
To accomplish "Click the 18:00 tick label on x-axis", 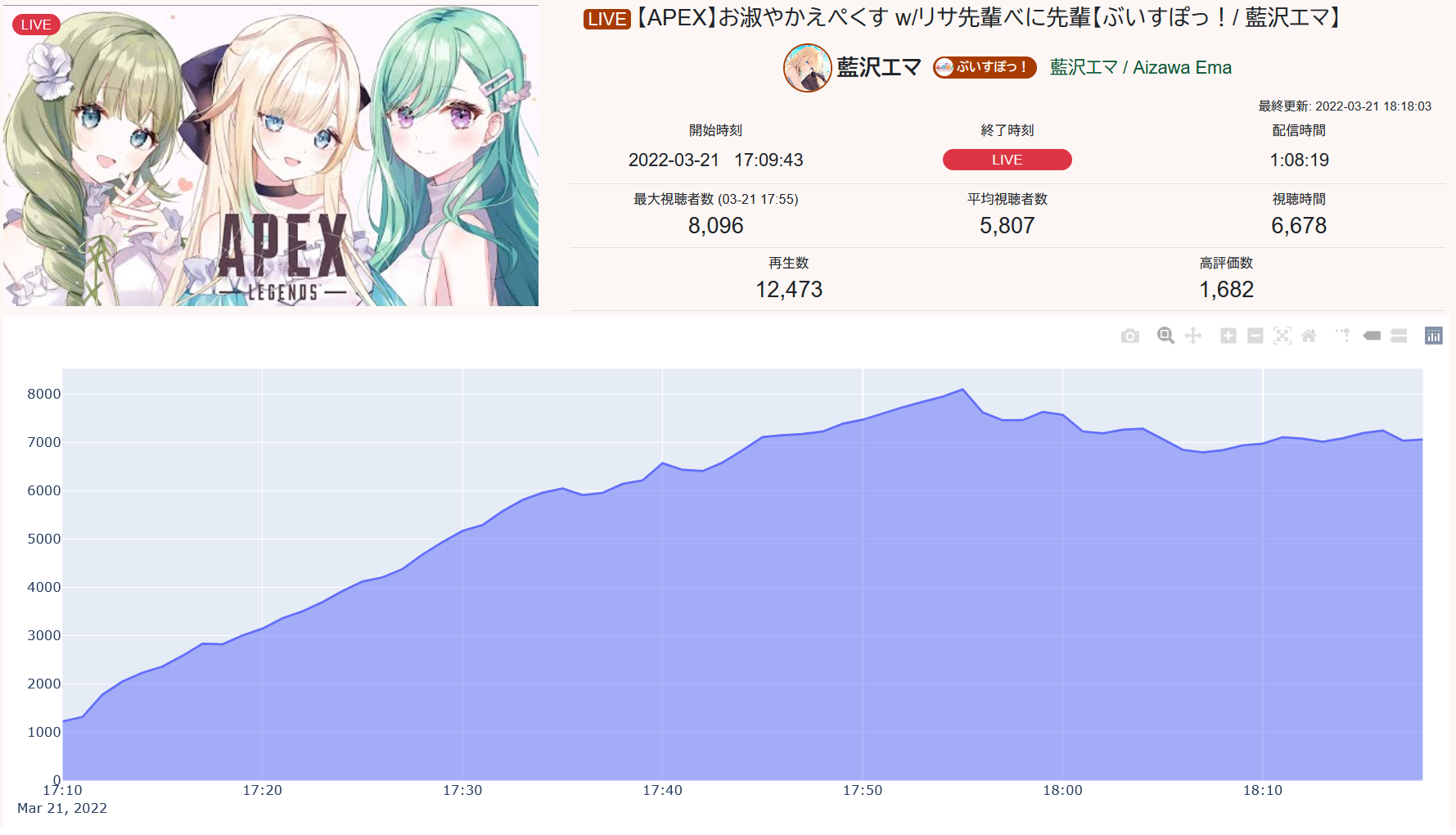I will [x=1062, y=790].
